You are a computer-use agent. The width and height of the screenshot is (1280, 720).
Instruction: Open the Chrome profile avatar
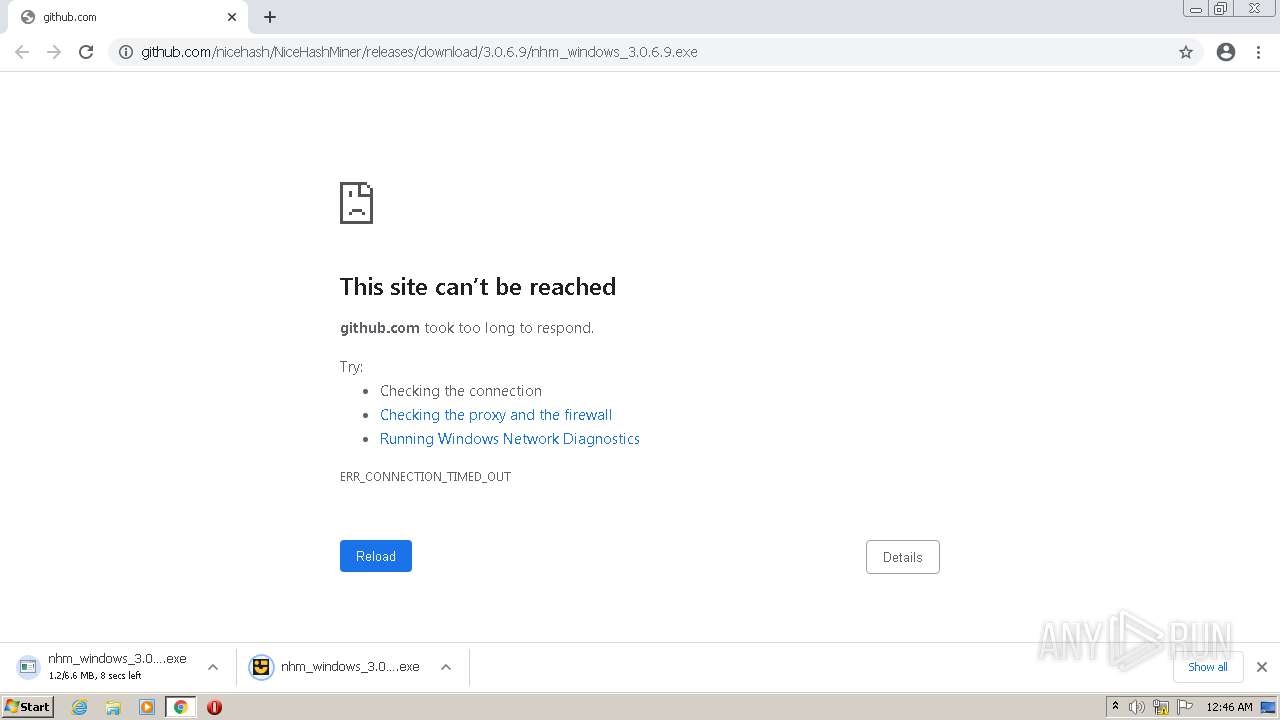click(x=1226, y=52)
